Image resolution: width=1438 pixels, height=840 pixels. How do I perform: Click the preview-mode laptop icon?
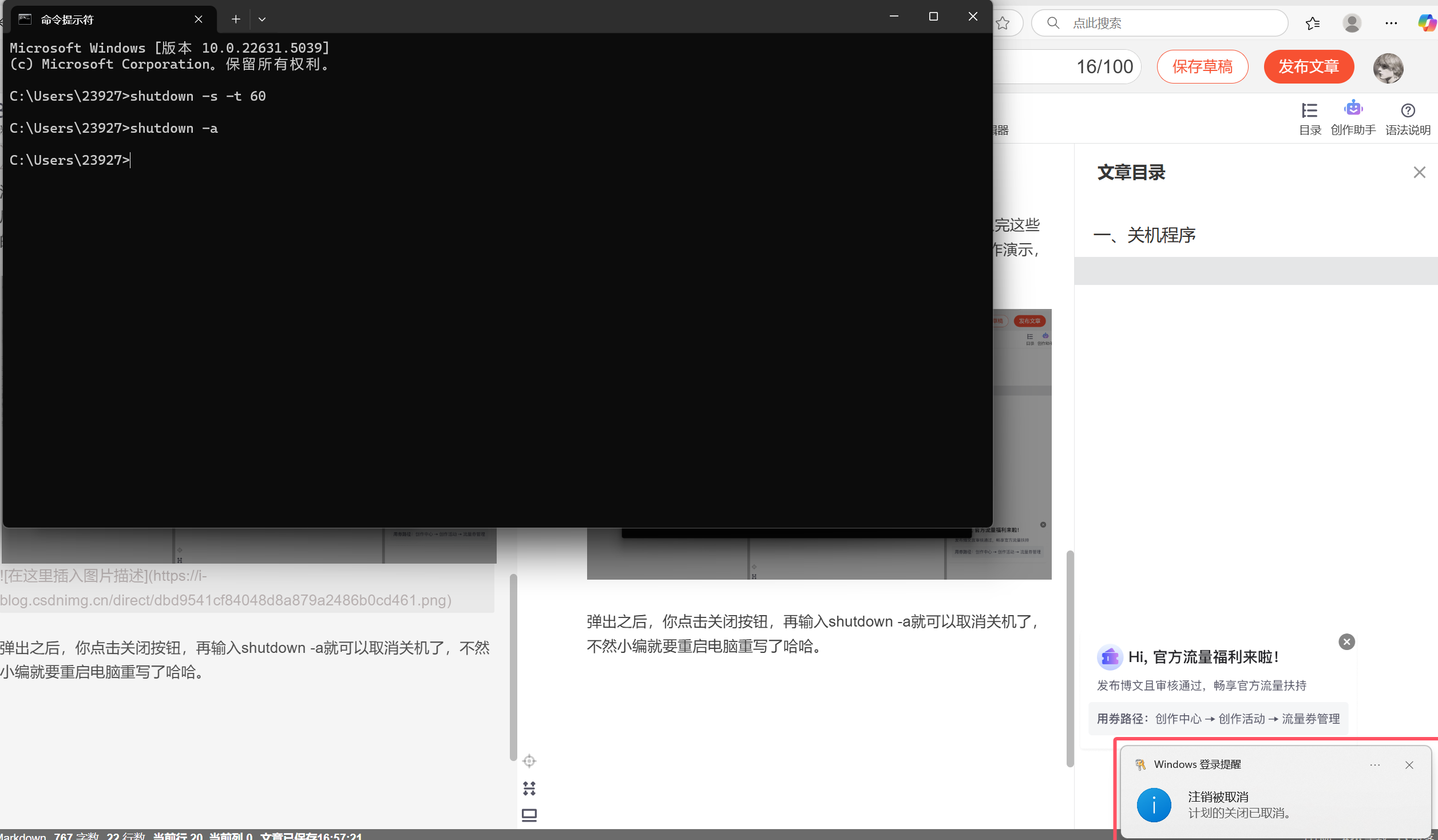click(x=529, y=815)
